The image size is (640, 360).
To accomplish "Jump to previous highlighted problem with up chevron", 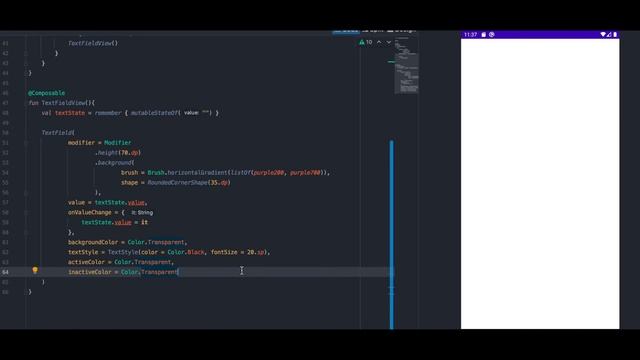I will pyautogui.click(x=379, y=42).
